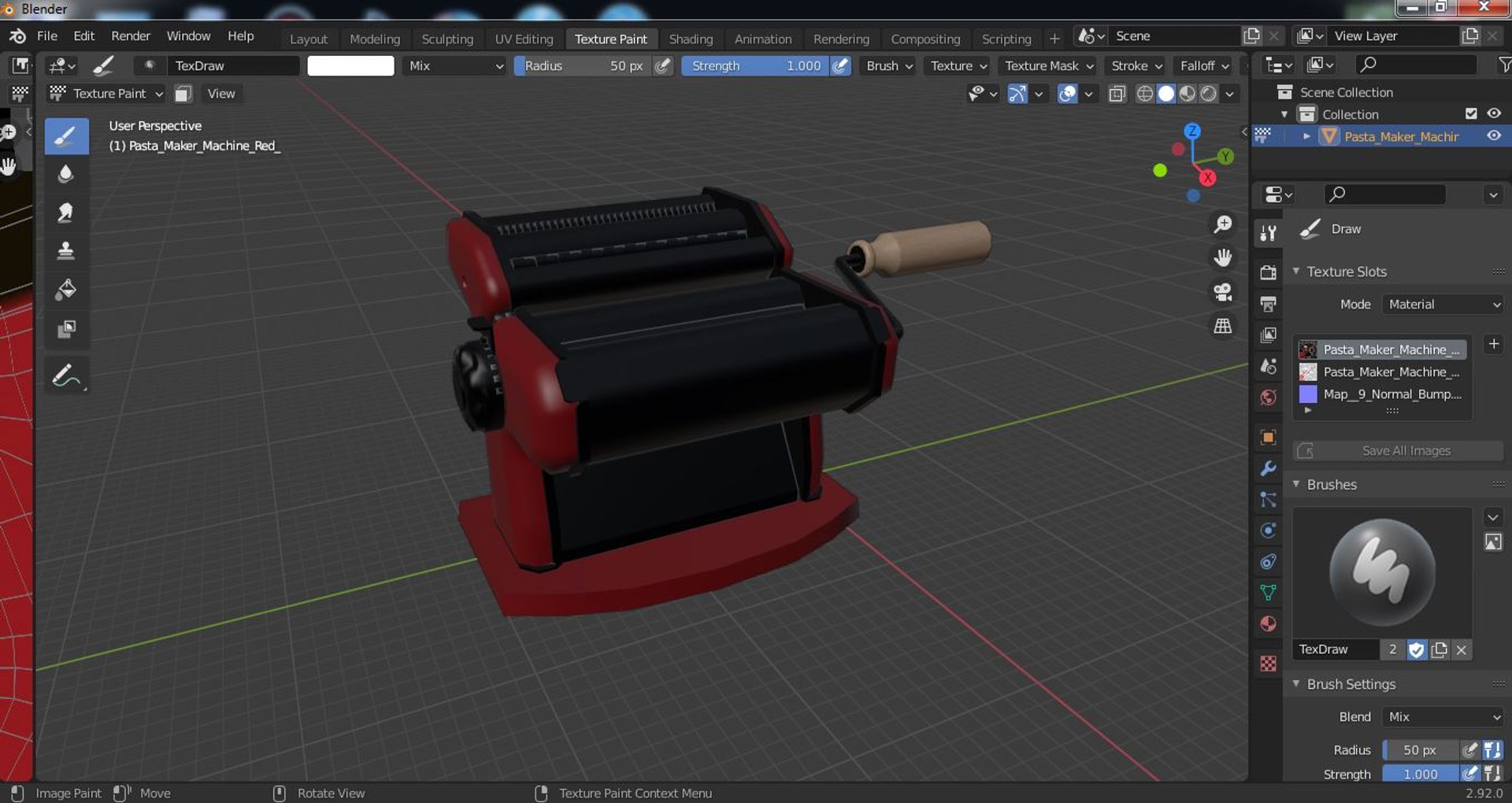Viewport: 1512px width, 803px height.
Task: Open the Stroke popover
Action: tap(1136, 65)
